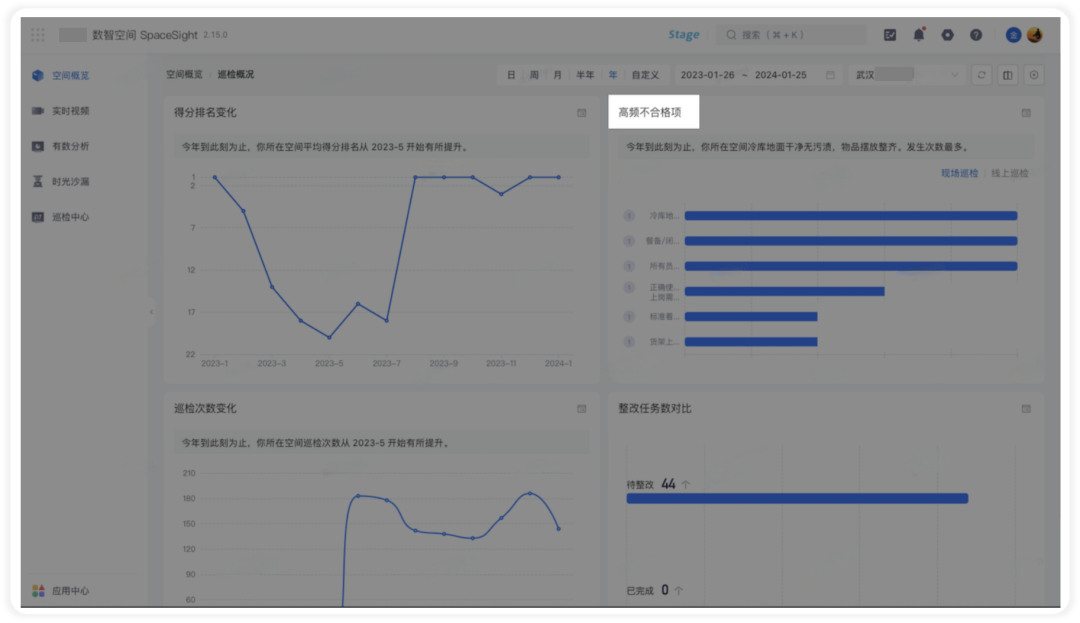Open 应用中心 in sidebar

click(x=70, y=591)
